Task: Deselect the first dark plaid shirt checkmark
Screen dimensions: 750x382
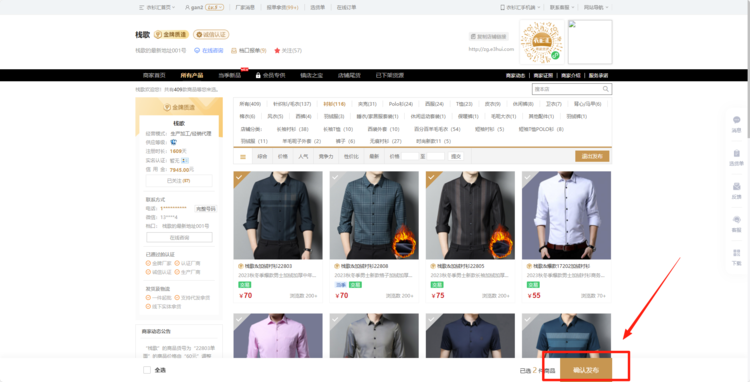Action: [x=239, y=177]
